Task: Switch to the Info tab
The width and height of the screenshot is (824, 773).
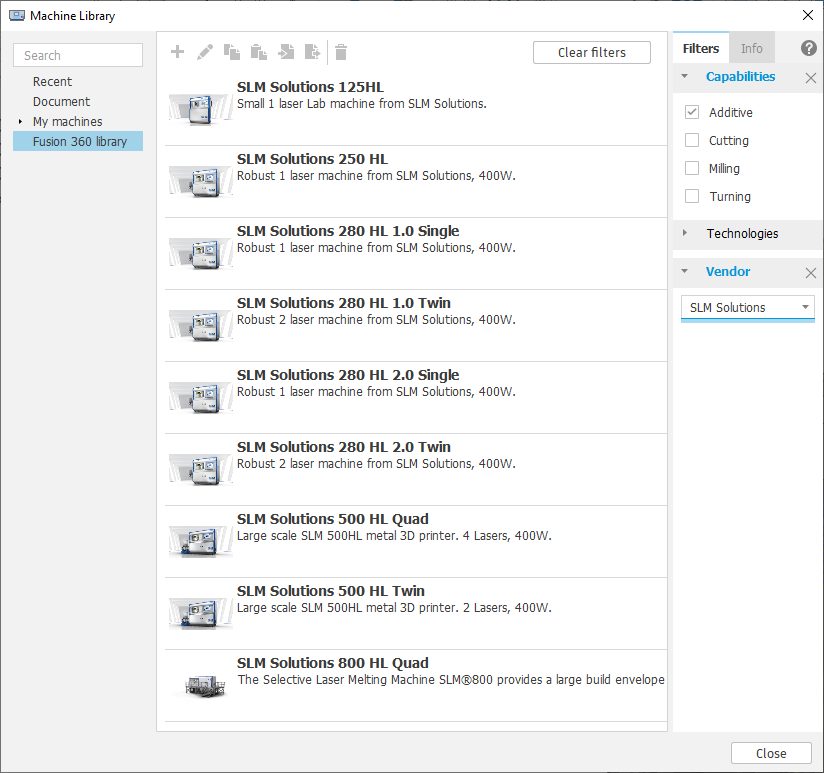Action: [x=751, y=48]
